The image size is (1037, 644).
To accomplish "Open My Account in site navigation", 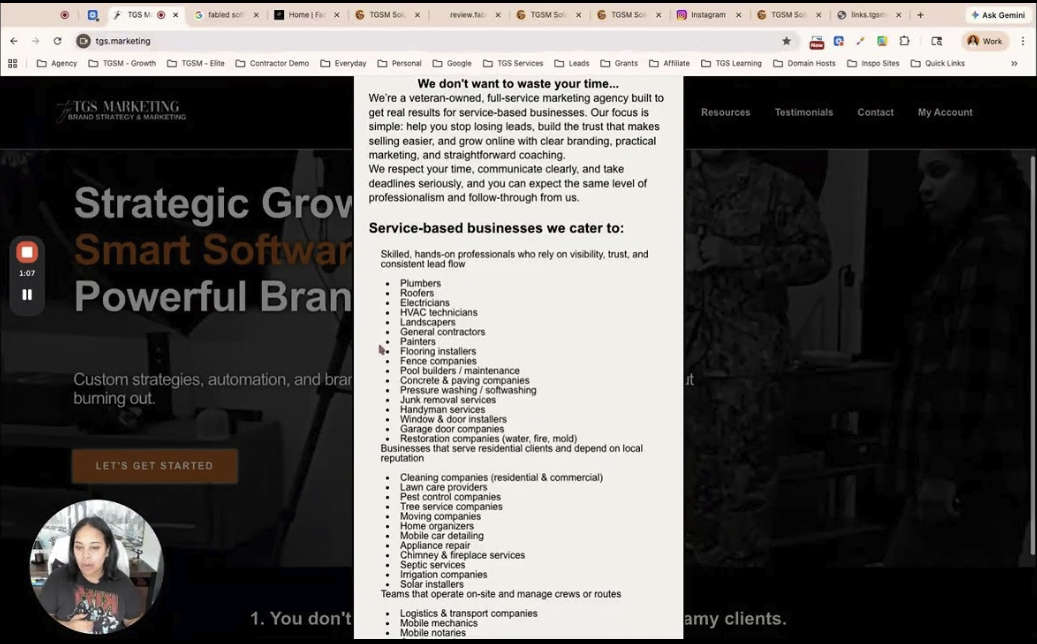I will click(945, 112).
